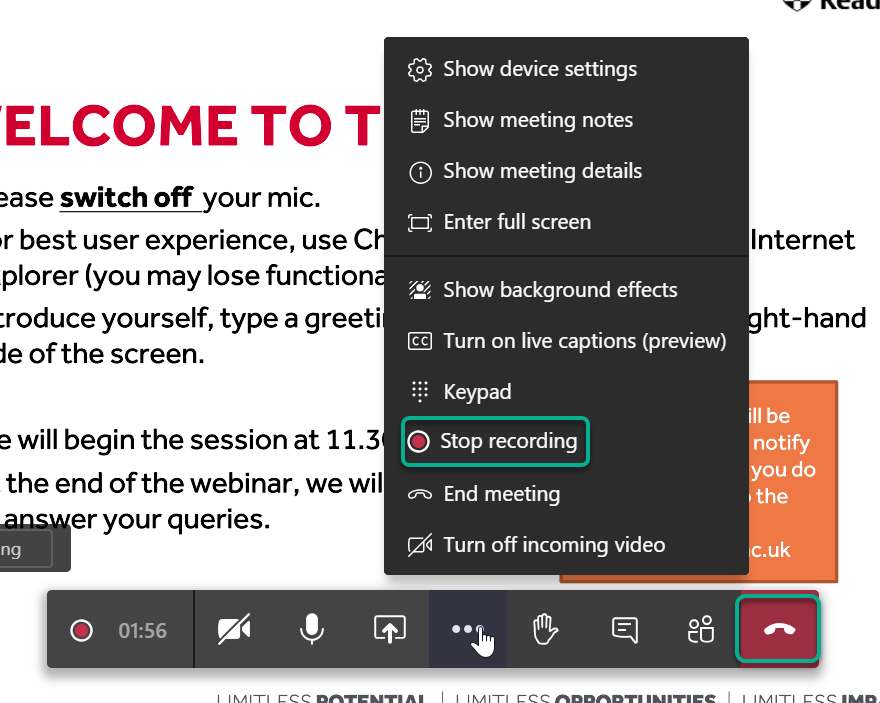Open Show device settings
This screenshot has width=880, height=703.
pos(539,69)
